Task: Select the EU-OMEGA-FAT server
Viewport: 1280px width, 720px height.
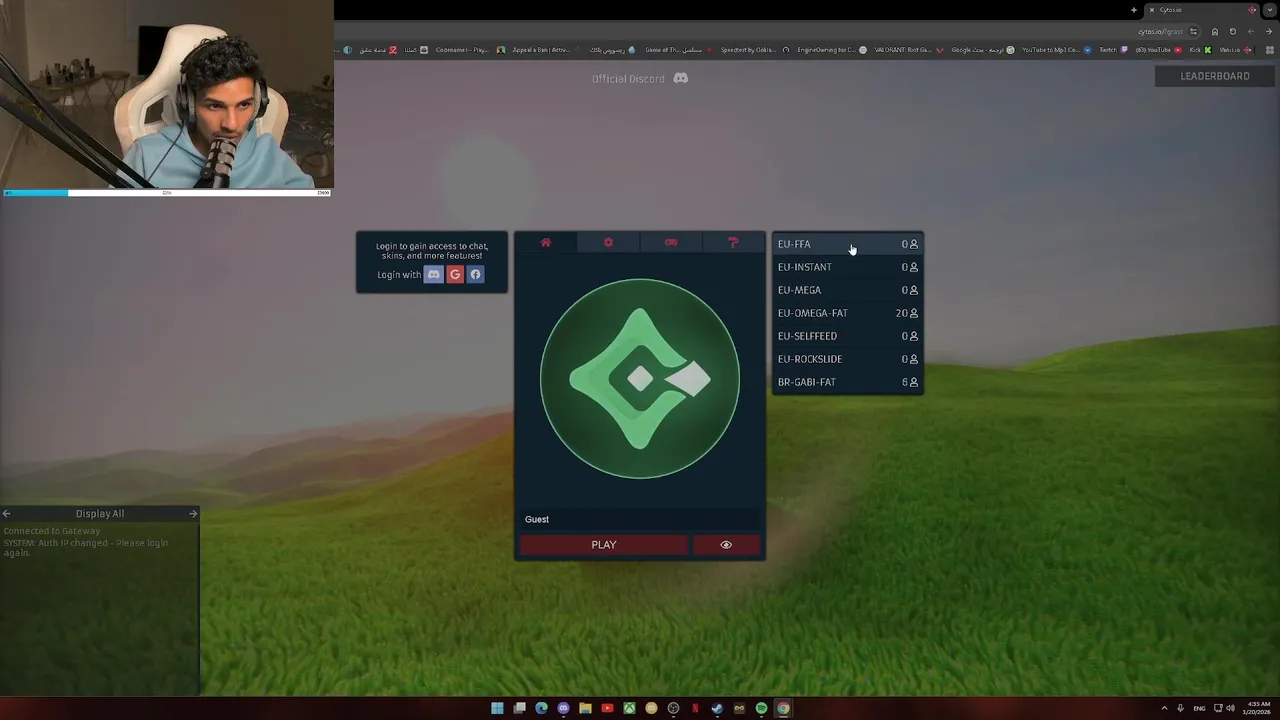Action: click(x=847, y=313)
